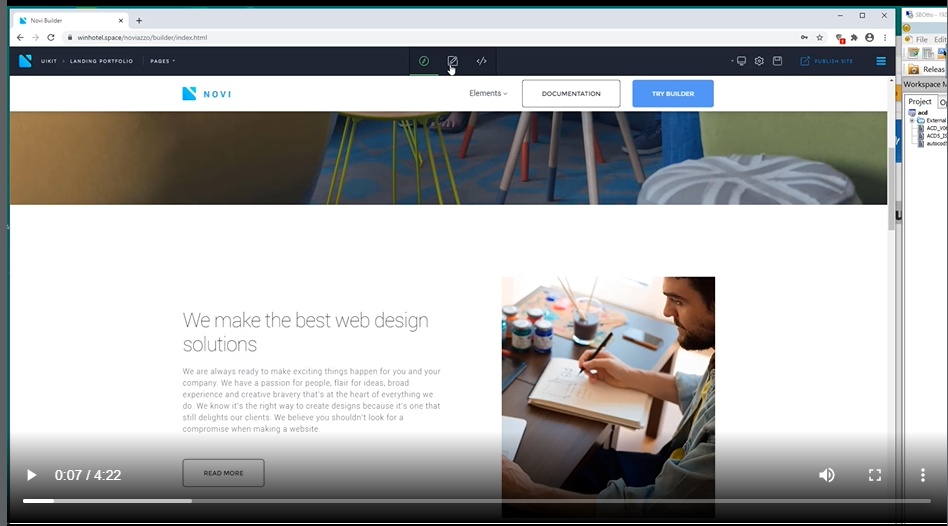Expand the device preview dropdown arrow
The image size is (948, 526).
click(x=732, y=61)
